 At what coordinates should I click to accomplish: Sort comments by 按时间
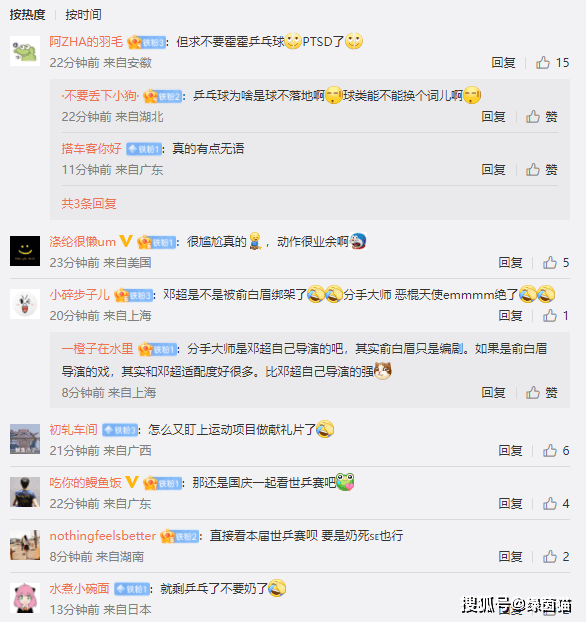[x=83, y=15]
